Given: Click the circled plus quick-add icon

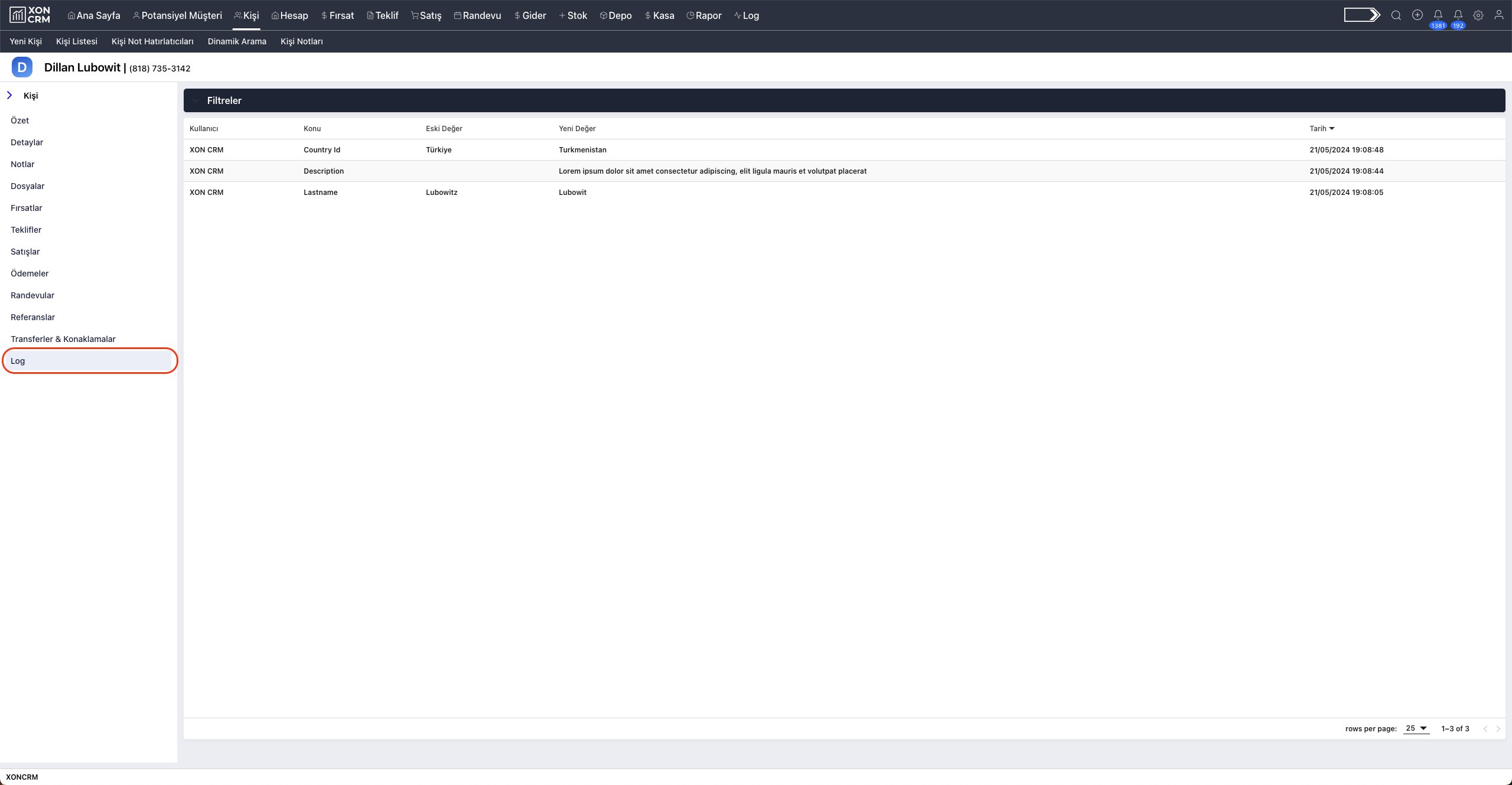Looking at the screenshot, I should 1417,15.
